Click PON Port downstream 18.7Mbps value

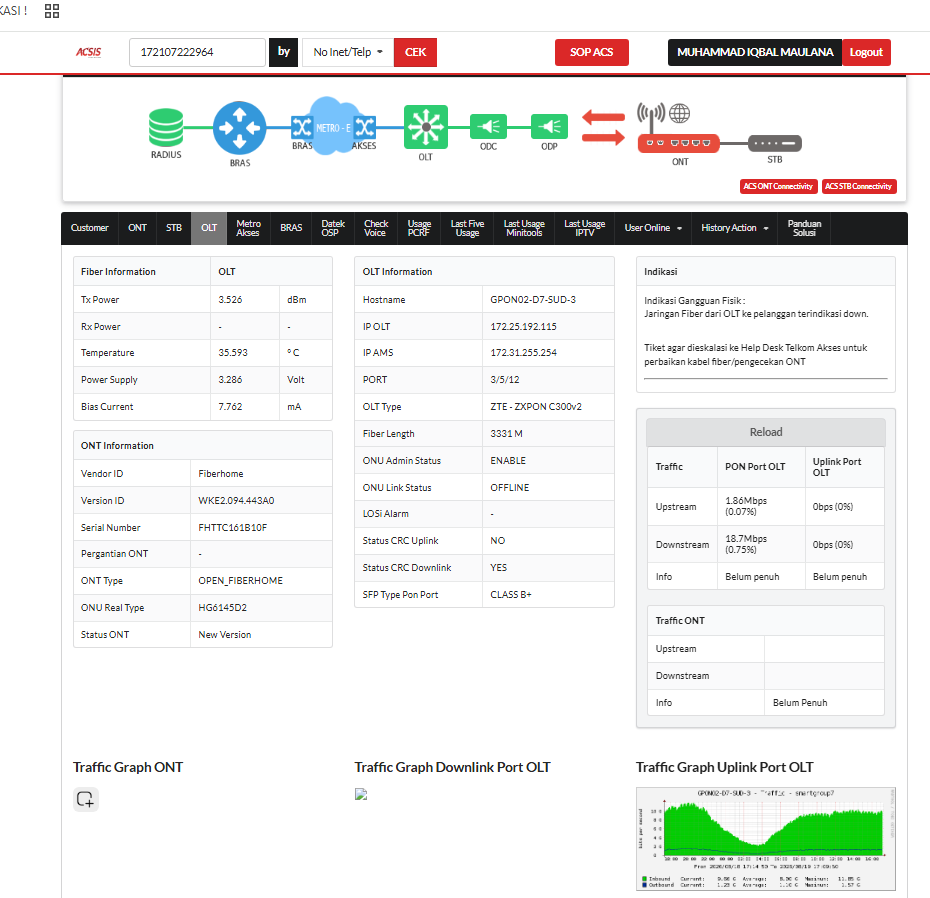pyautogui.click(x=746, y=544)
